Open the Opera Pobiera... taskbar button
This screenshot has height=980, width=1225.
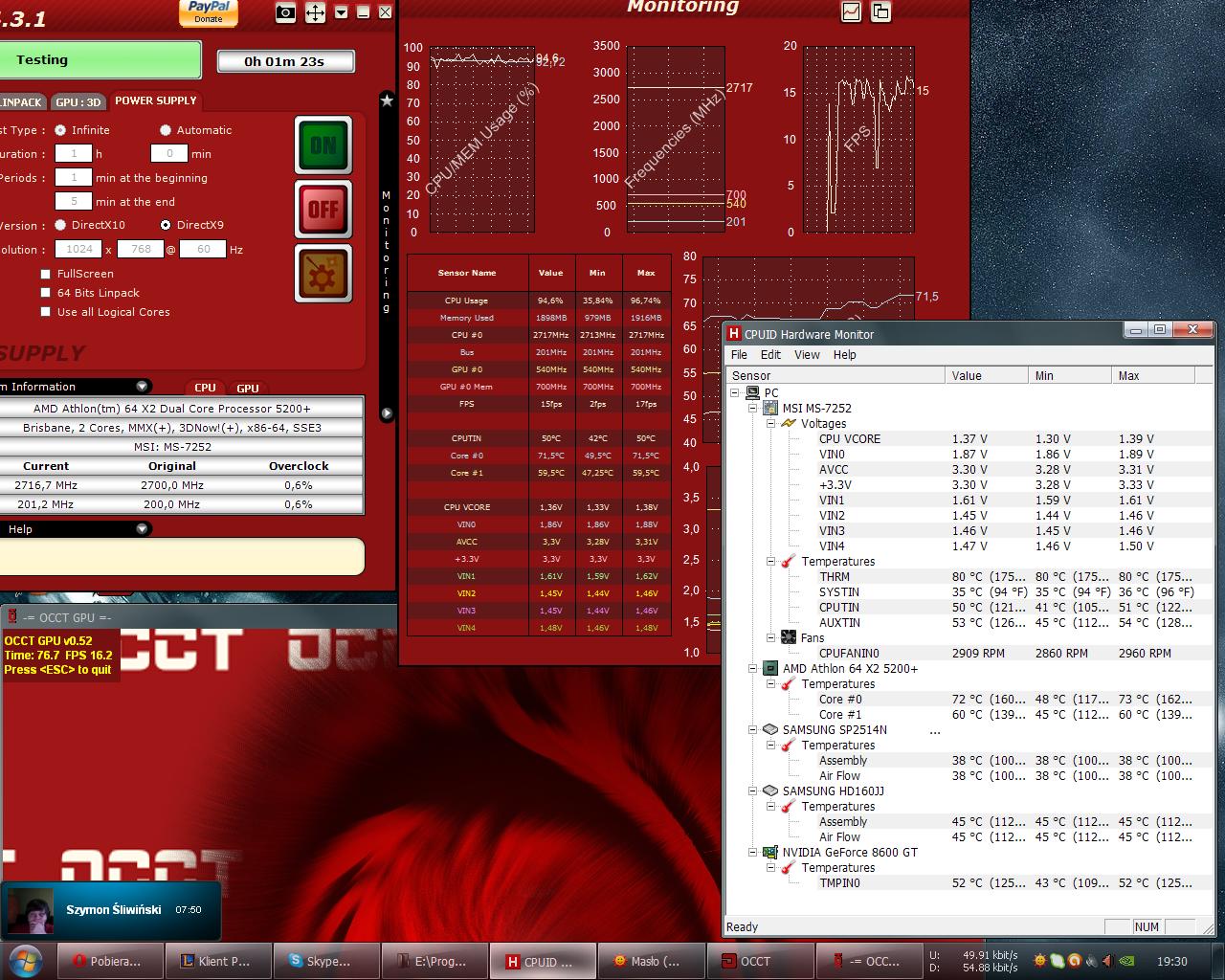coord(108,961)
